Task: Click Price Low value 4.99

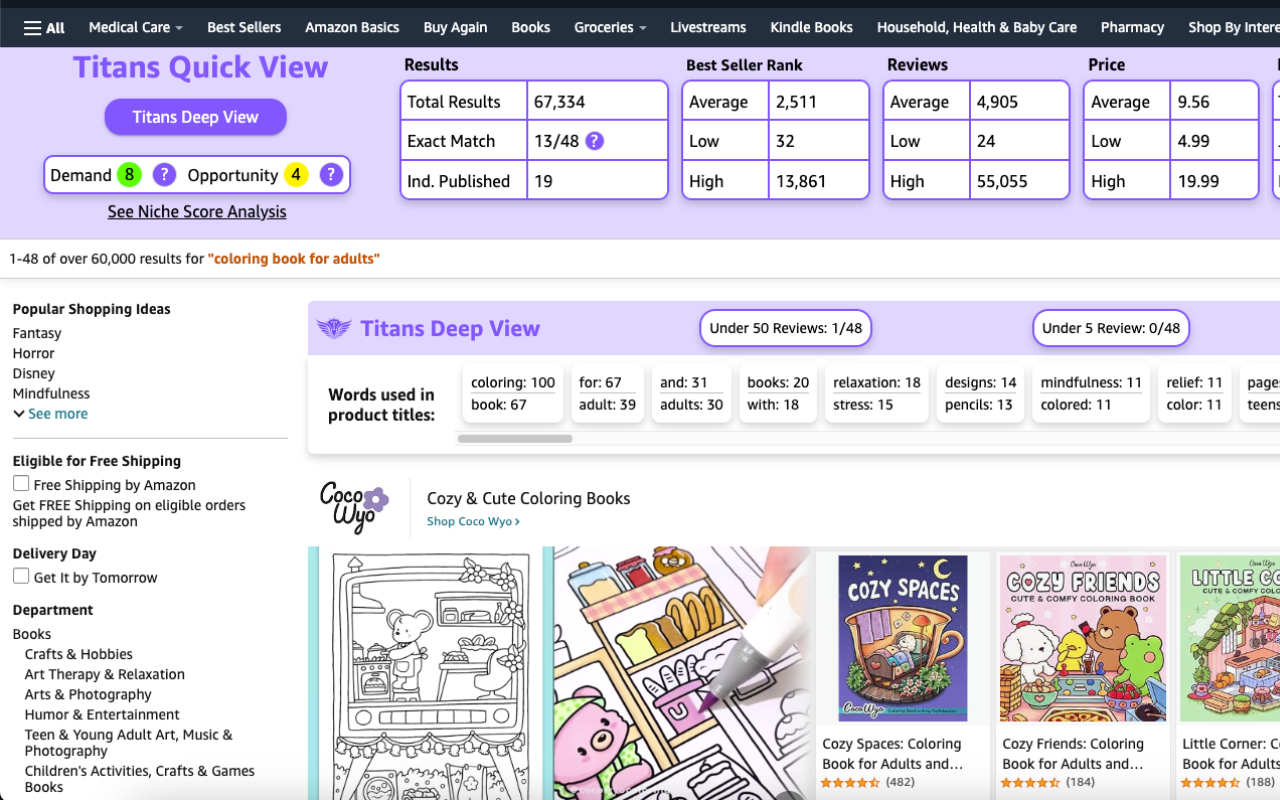Action: click(1194, 141)
